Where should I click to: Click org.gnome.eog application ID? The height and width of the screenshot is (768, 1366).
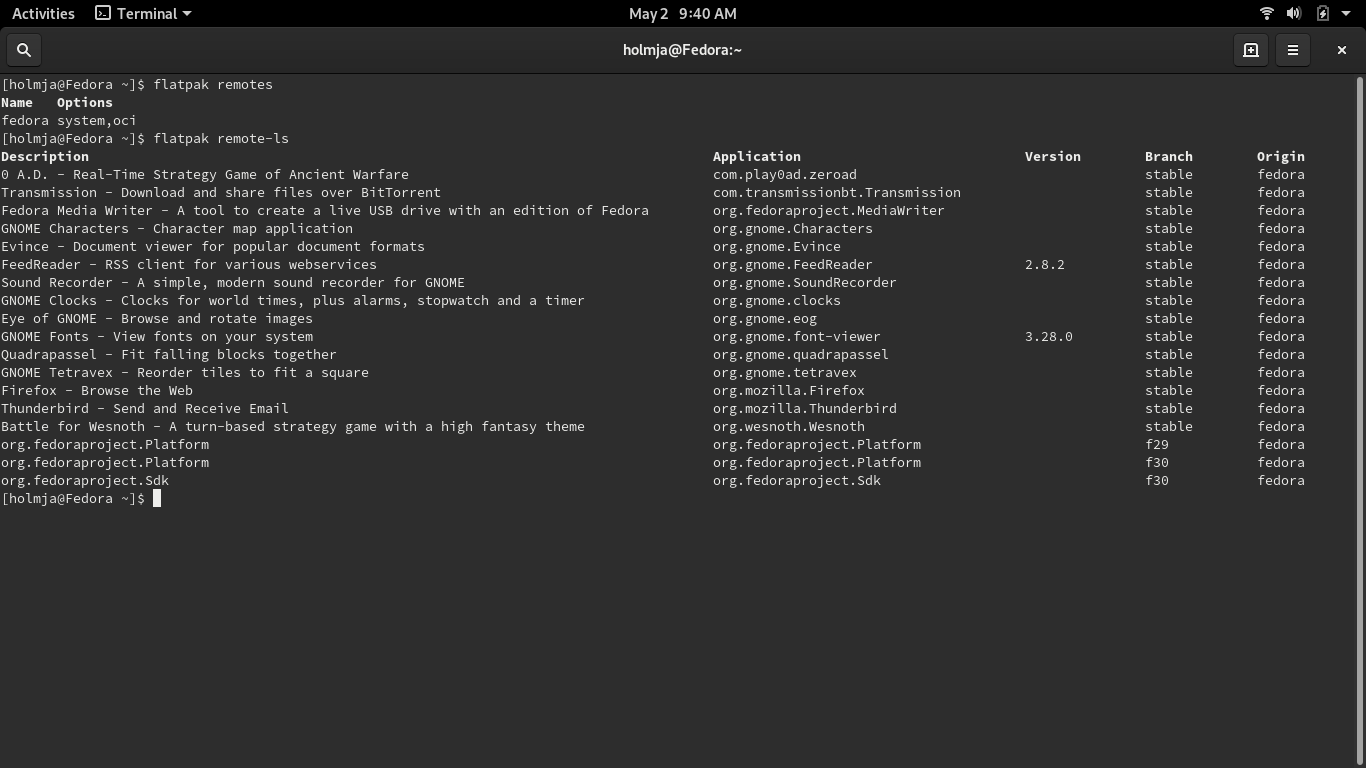[x=765, y=318]
